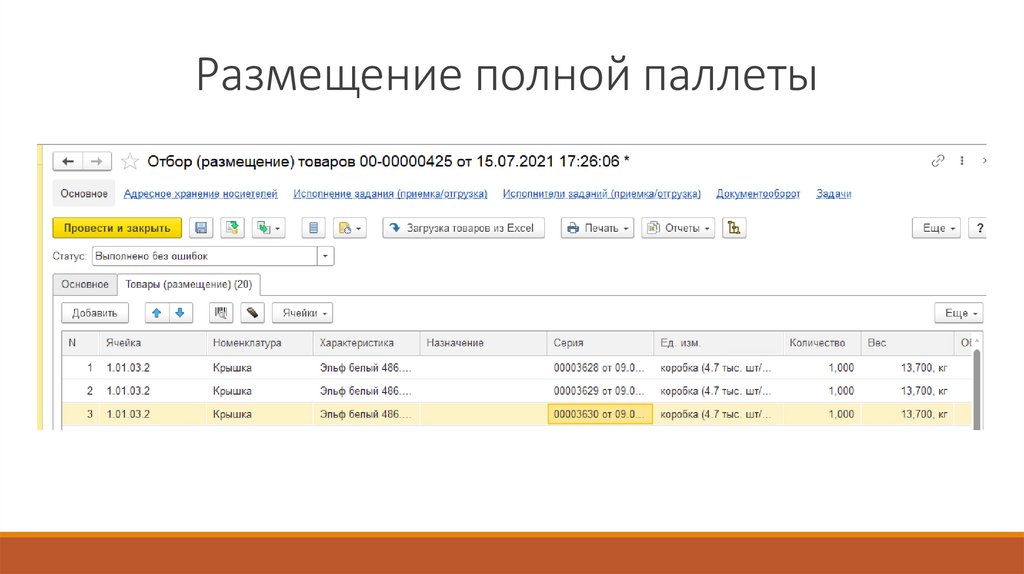Click the save diskette icon

point(201,228)
